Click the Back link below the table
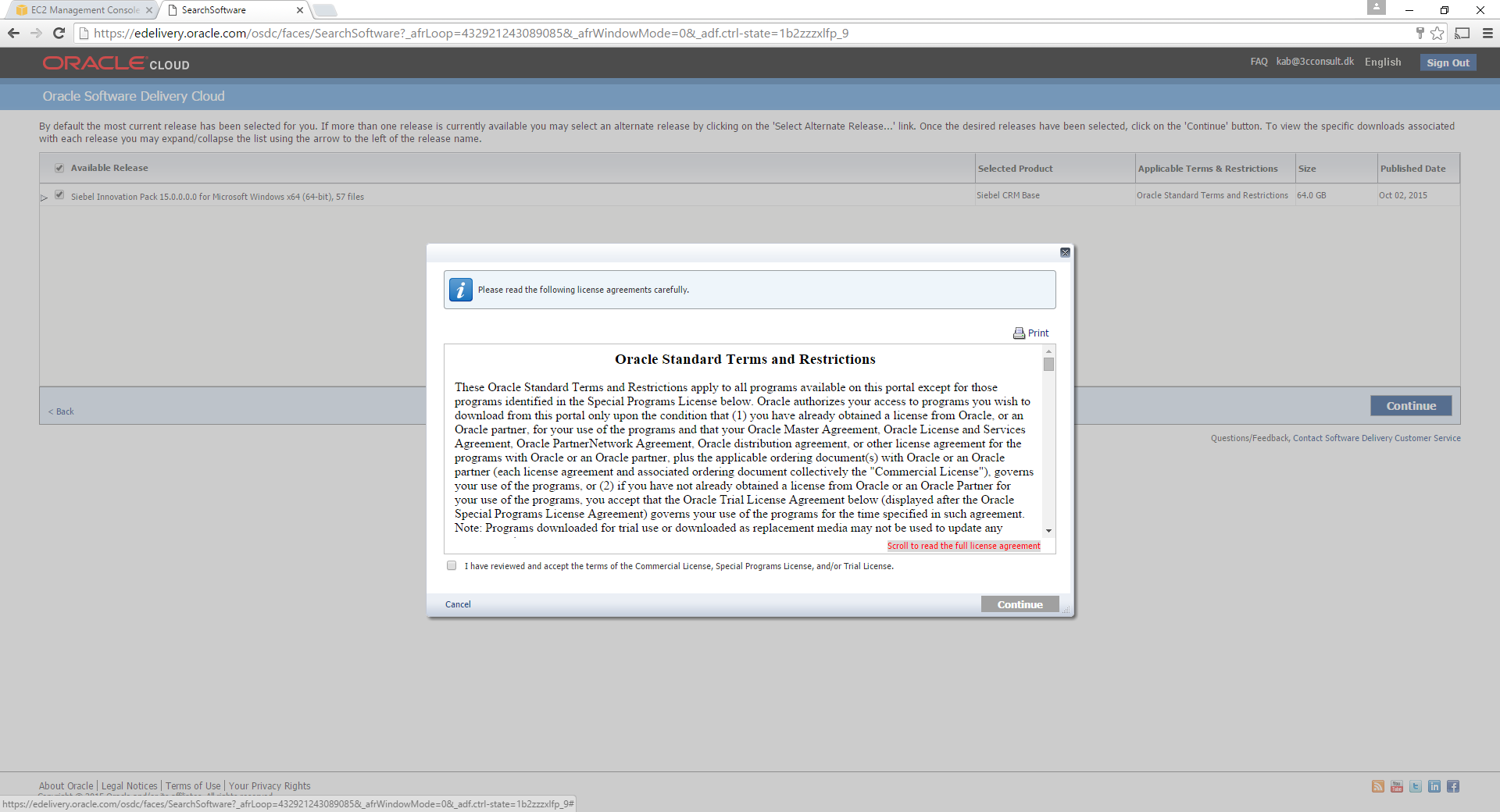Image resolution: width=1500 pixels, height=812 pixels. point(61,411)
